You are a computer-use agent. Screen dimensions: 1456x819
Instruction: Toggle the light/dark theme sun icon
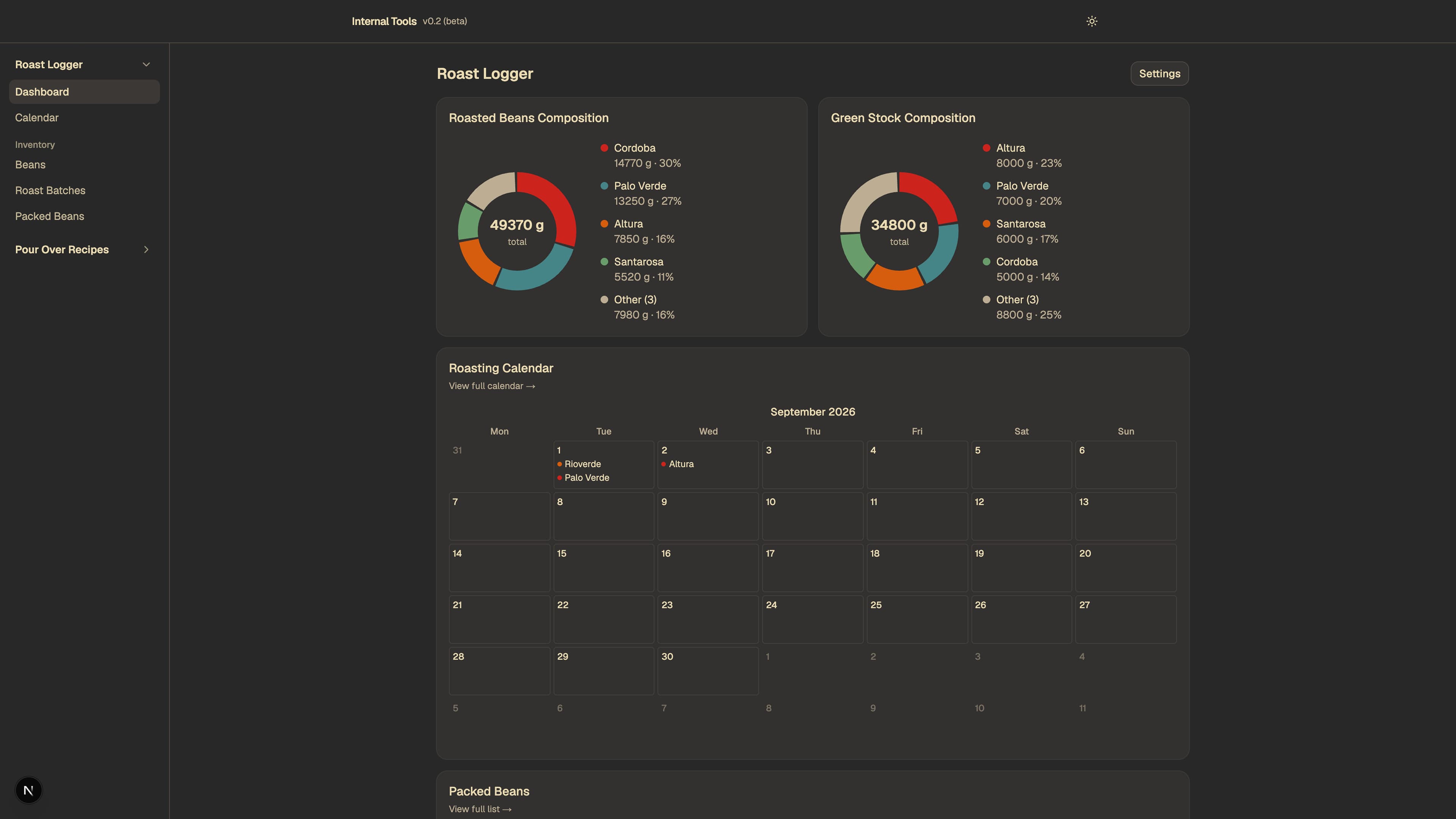click(1092, 21)
